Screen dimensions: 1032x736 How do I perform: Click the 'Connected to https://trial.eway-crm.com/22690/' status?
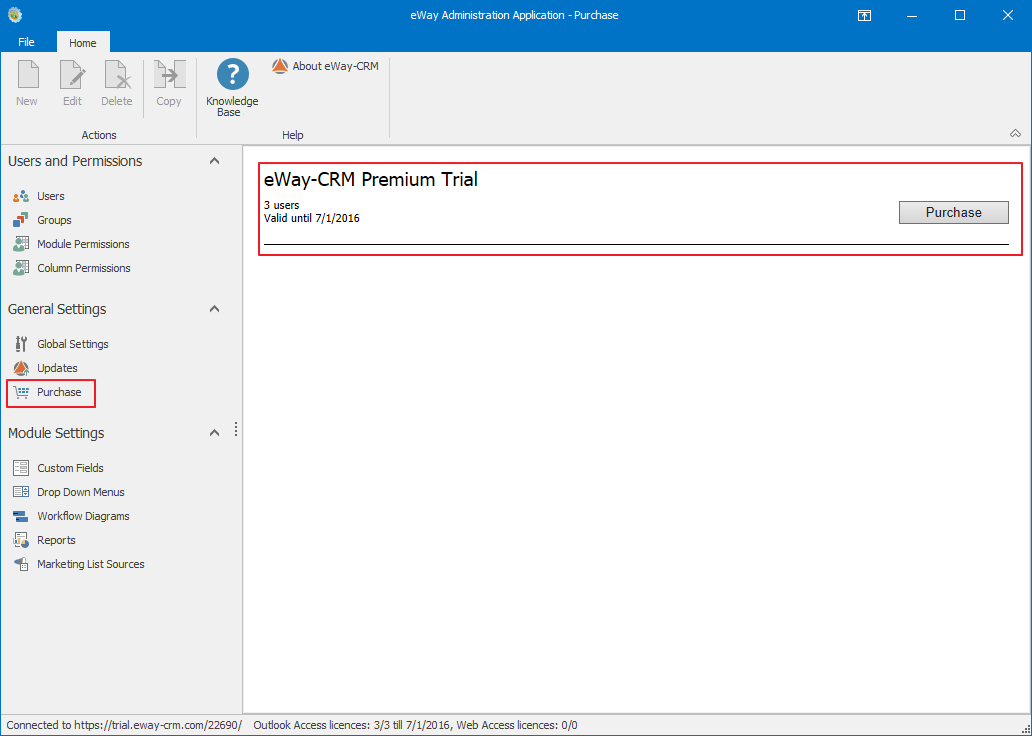pyautogui.click(x=124, y=725)
